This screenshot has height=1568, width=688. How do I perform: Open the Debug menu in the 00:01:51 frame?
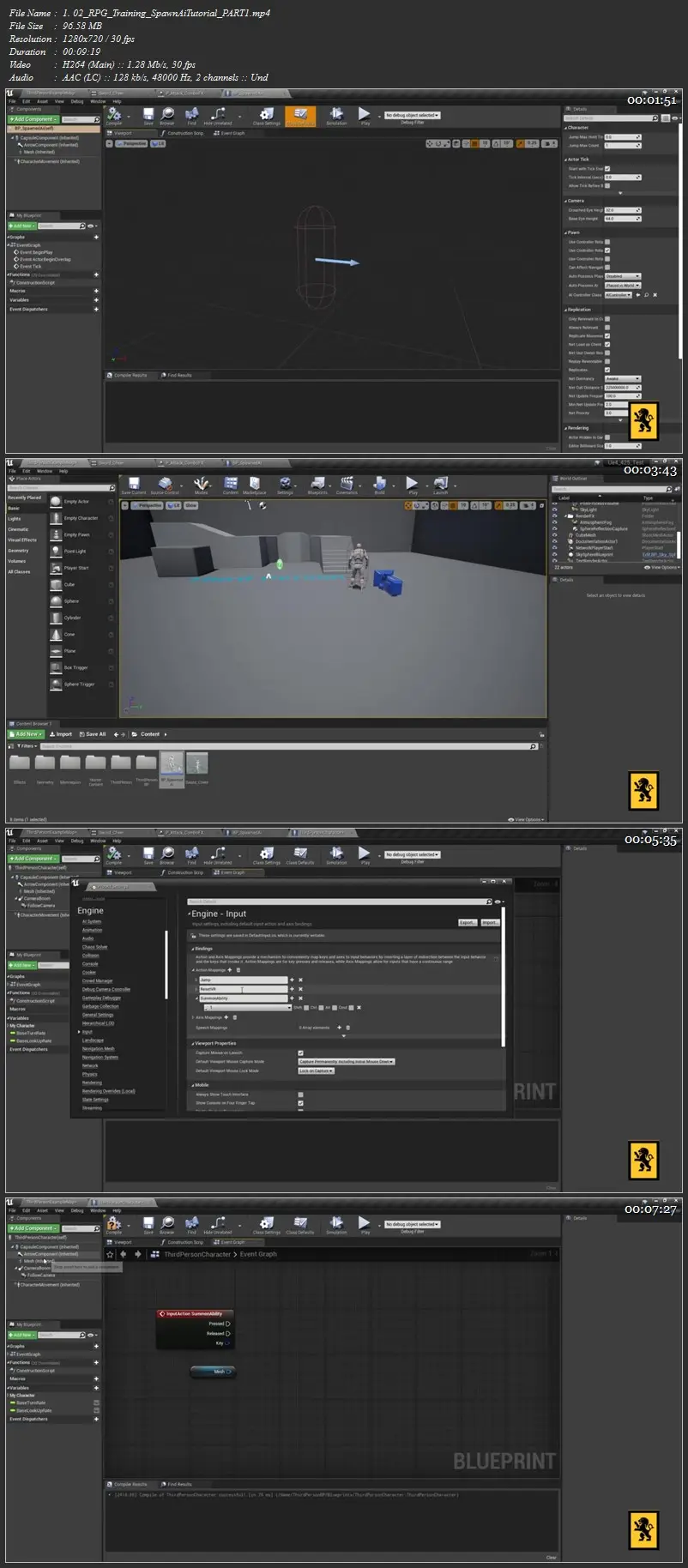(77, 101)
